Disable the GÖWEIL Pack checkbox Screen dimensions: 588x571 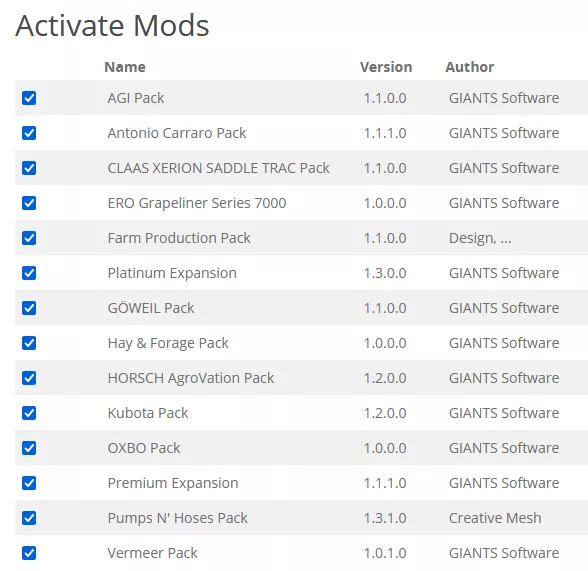[29, 308]
